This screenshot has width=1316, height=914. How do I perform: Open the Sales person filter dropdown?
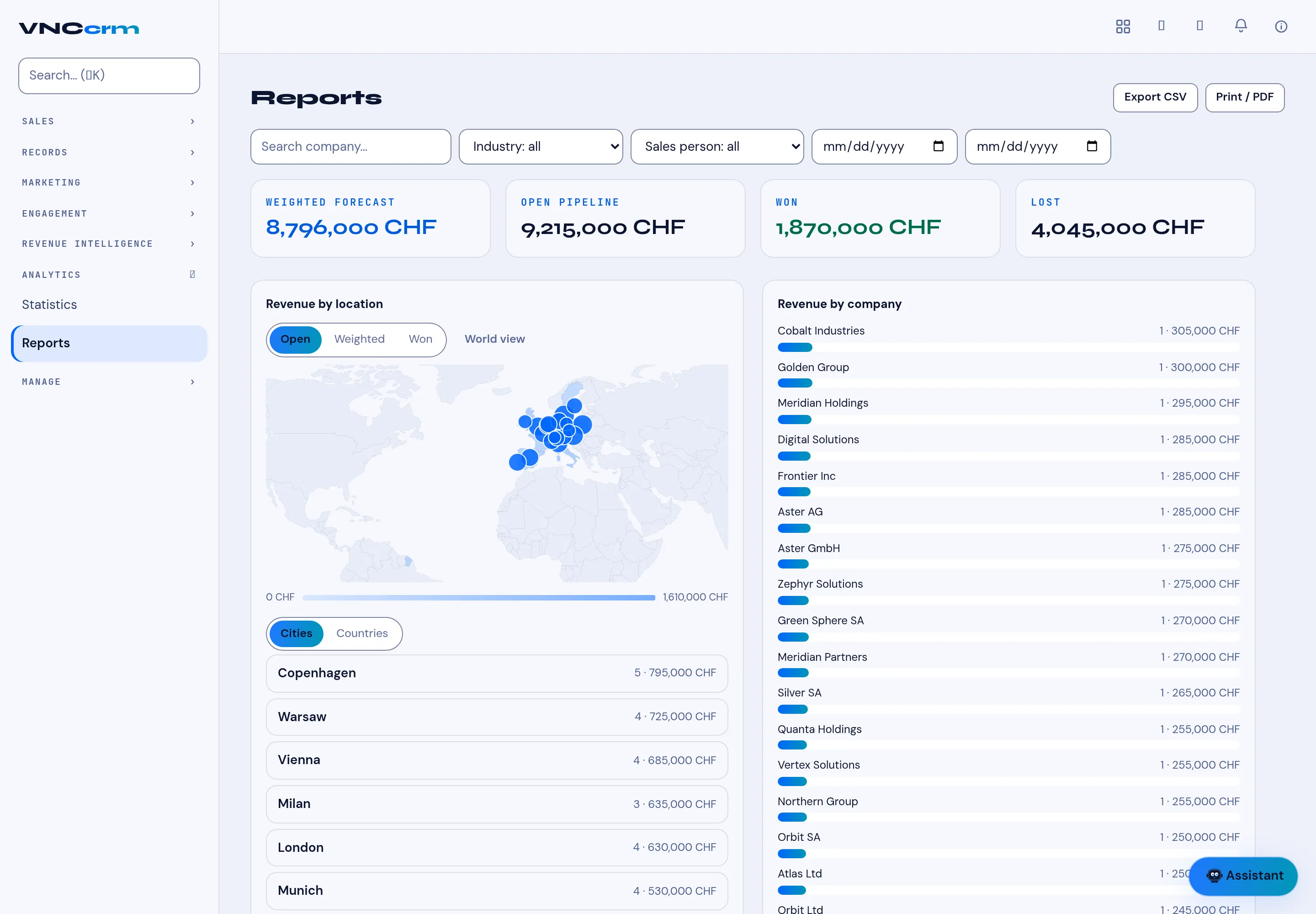click(717, 147)
